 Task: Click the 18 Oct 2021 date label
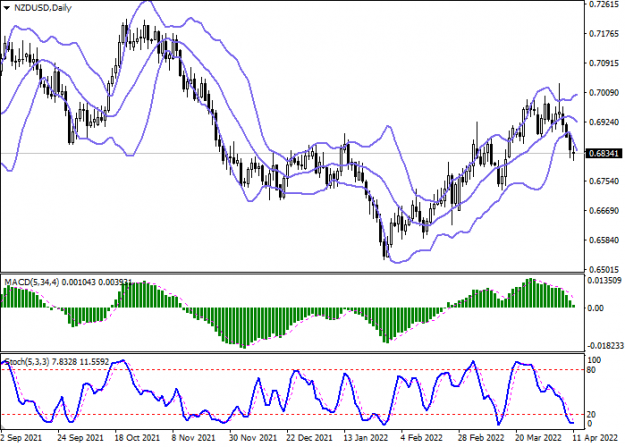pyautogui.click(x=138, y=438)
